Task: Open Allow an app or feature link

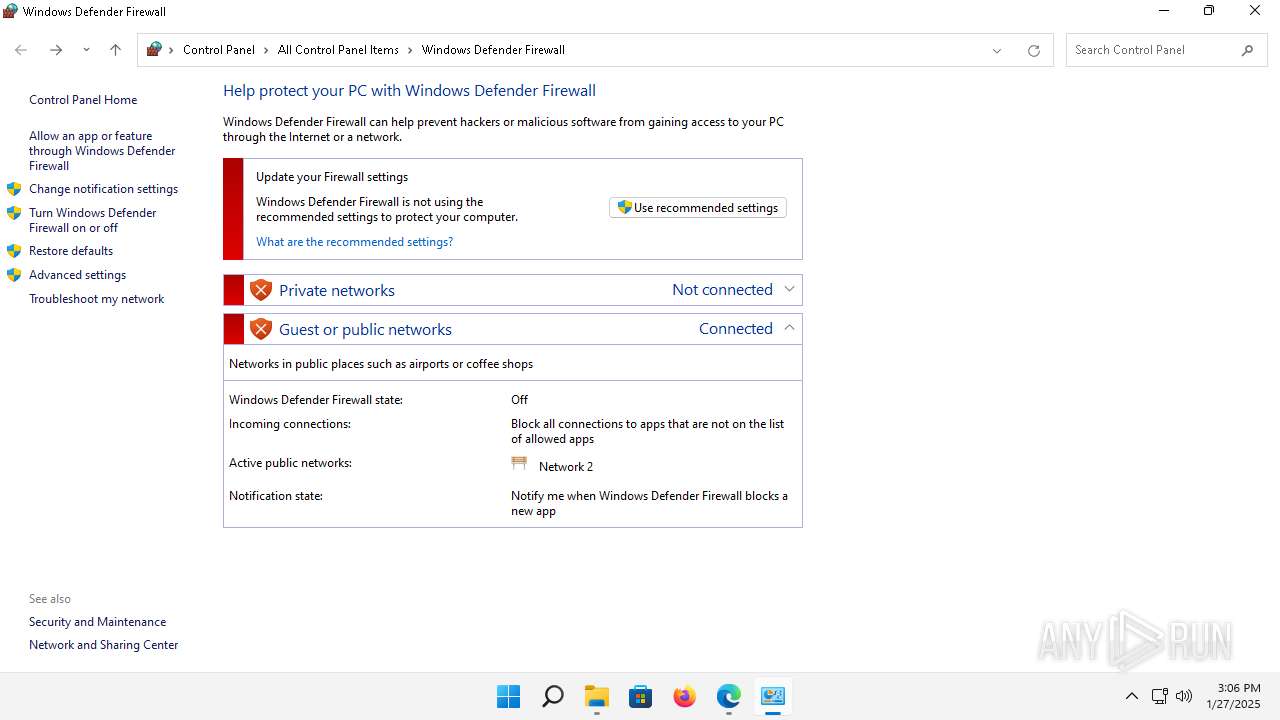Action: pyautogui.click(x=102, y=151)
